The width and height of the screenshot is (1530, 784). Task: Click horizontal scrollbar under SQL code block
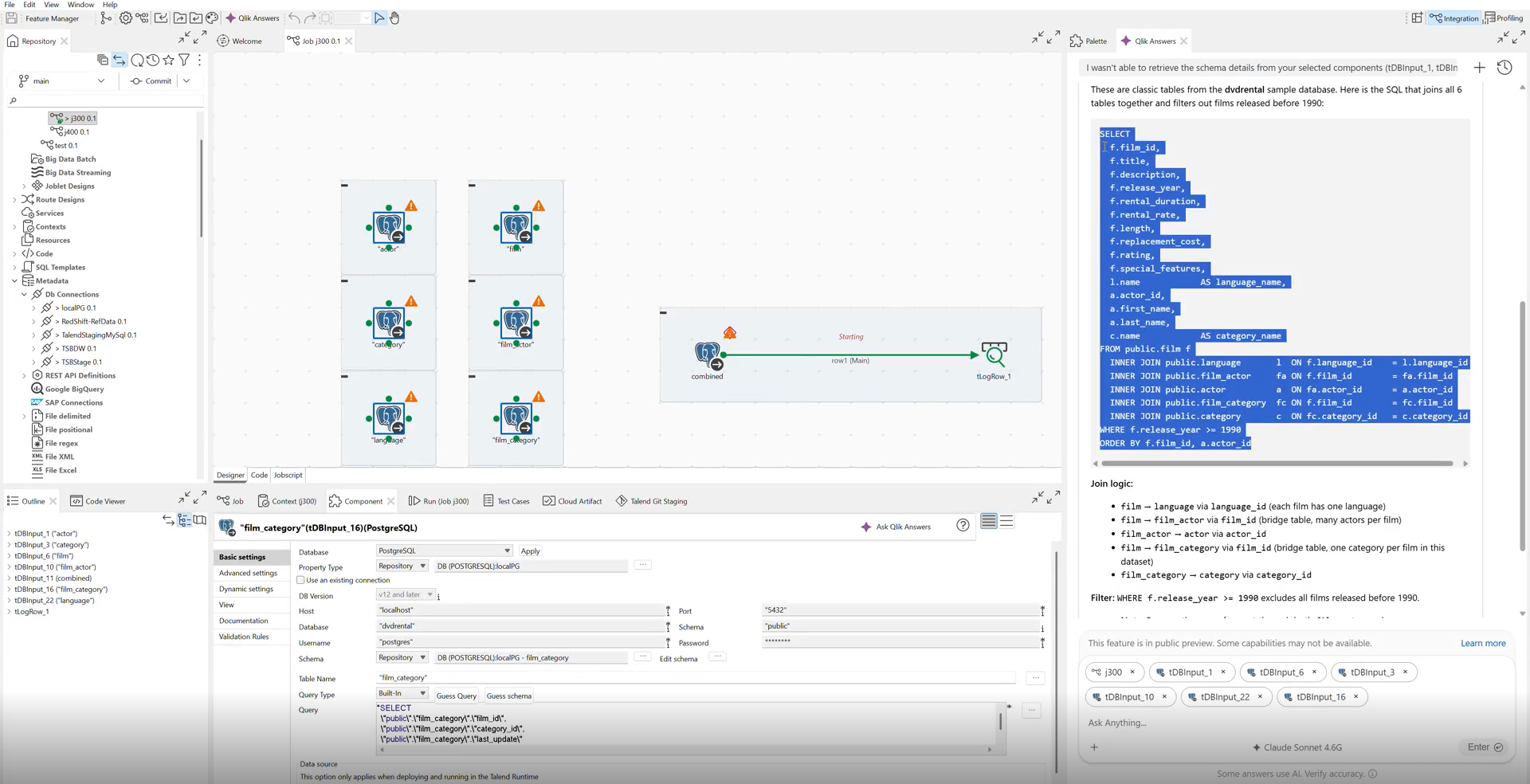(1277, 463)
